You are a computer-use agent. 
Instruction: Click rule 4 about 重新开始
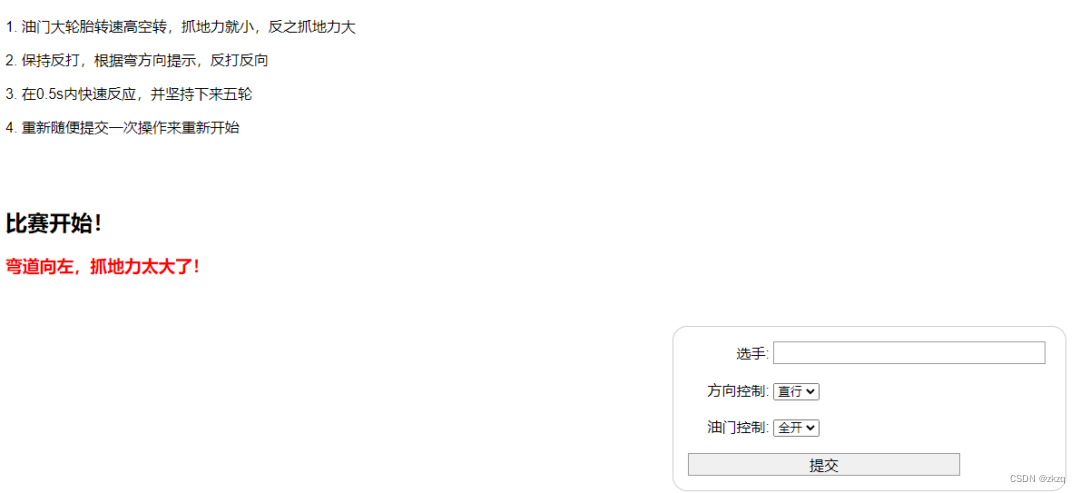[x=123, y=128]
